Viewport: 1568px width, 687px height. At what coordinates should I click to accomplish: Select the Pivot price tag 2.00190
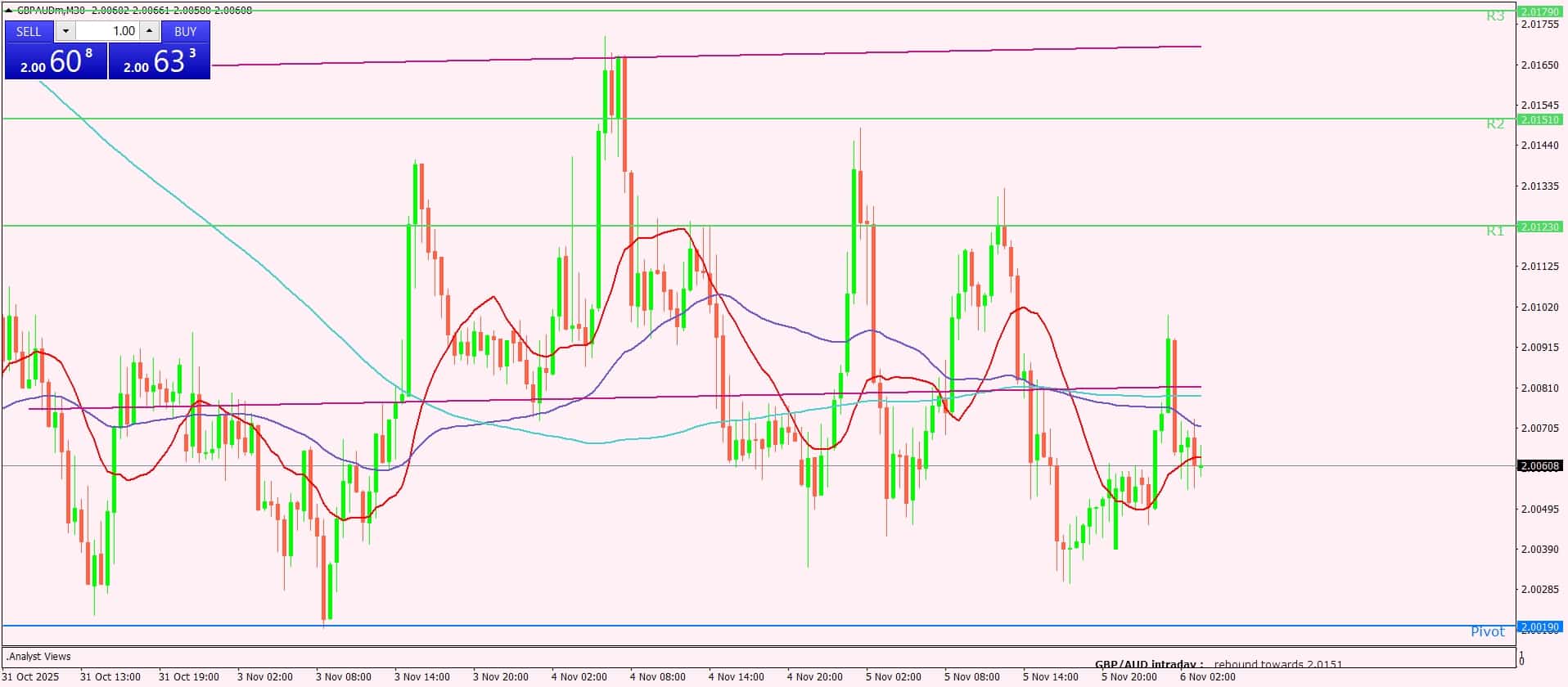[1539, 627]
